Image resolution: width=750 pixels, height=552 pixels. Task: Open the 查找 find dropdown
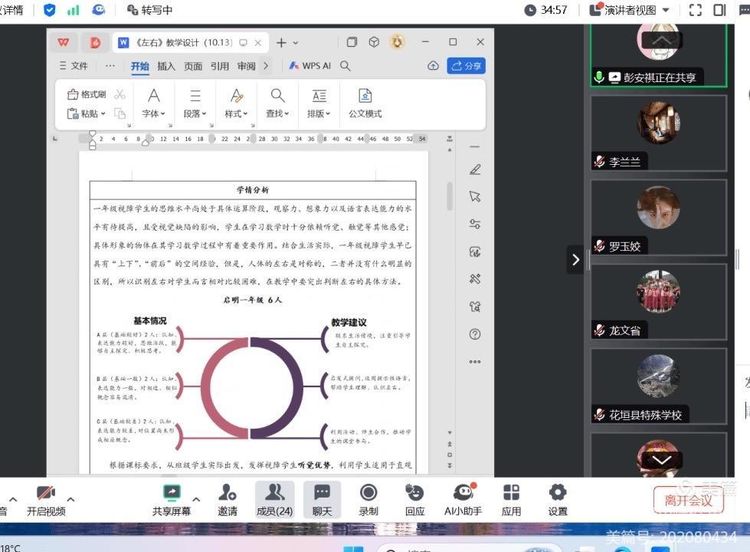pyautogui.click(x=277, y=103)
